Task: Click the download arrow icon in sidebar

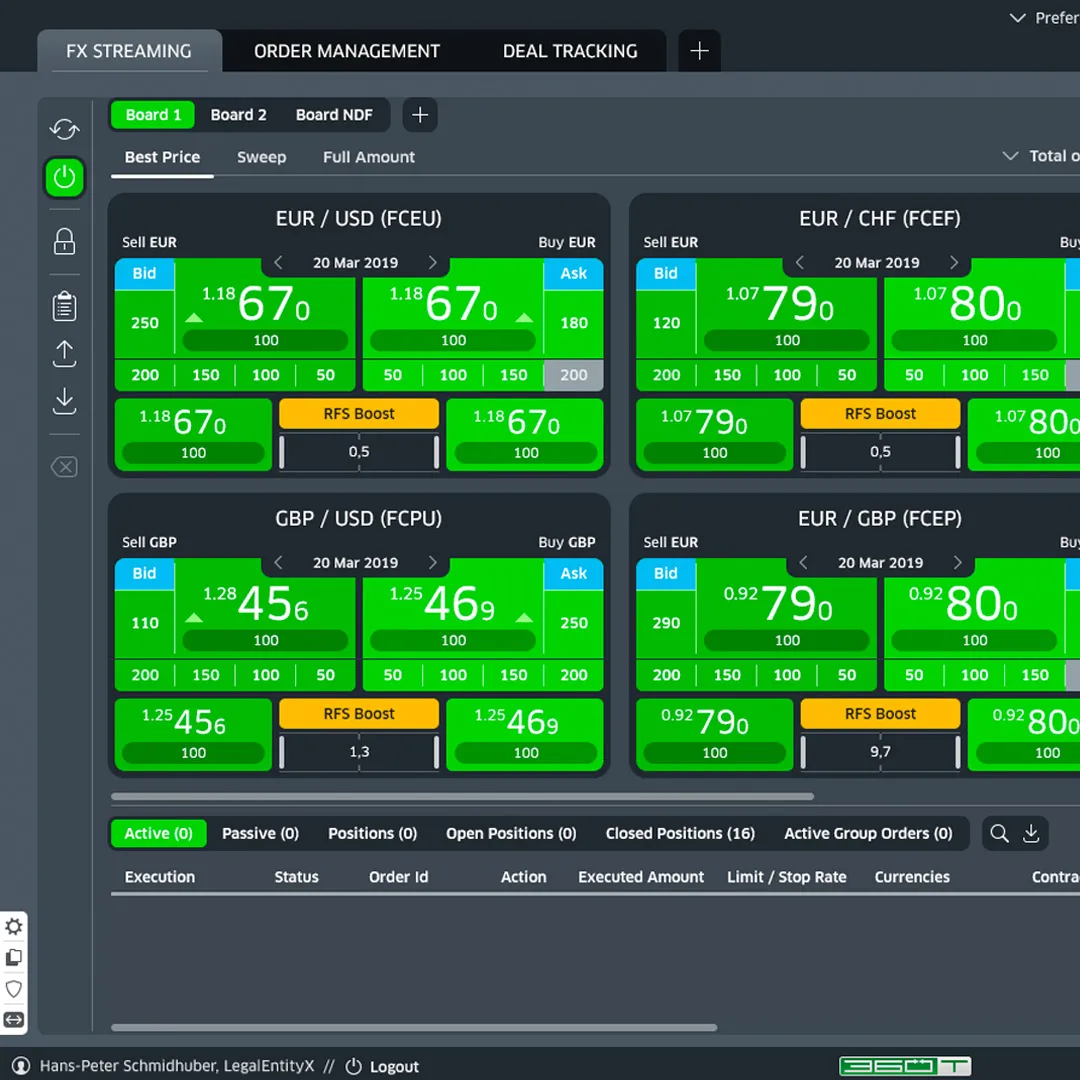Action: 64,400
